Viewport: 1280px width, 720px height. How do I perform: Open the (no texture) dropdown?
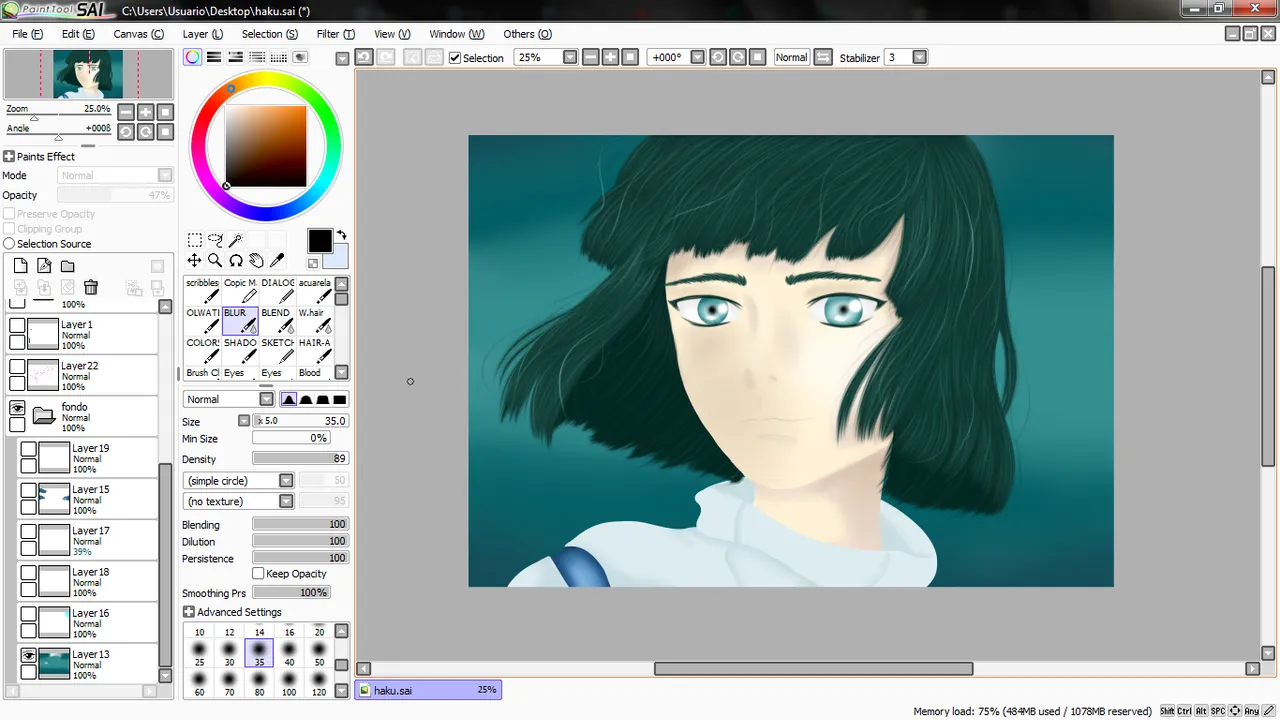(x=286, y=501)
